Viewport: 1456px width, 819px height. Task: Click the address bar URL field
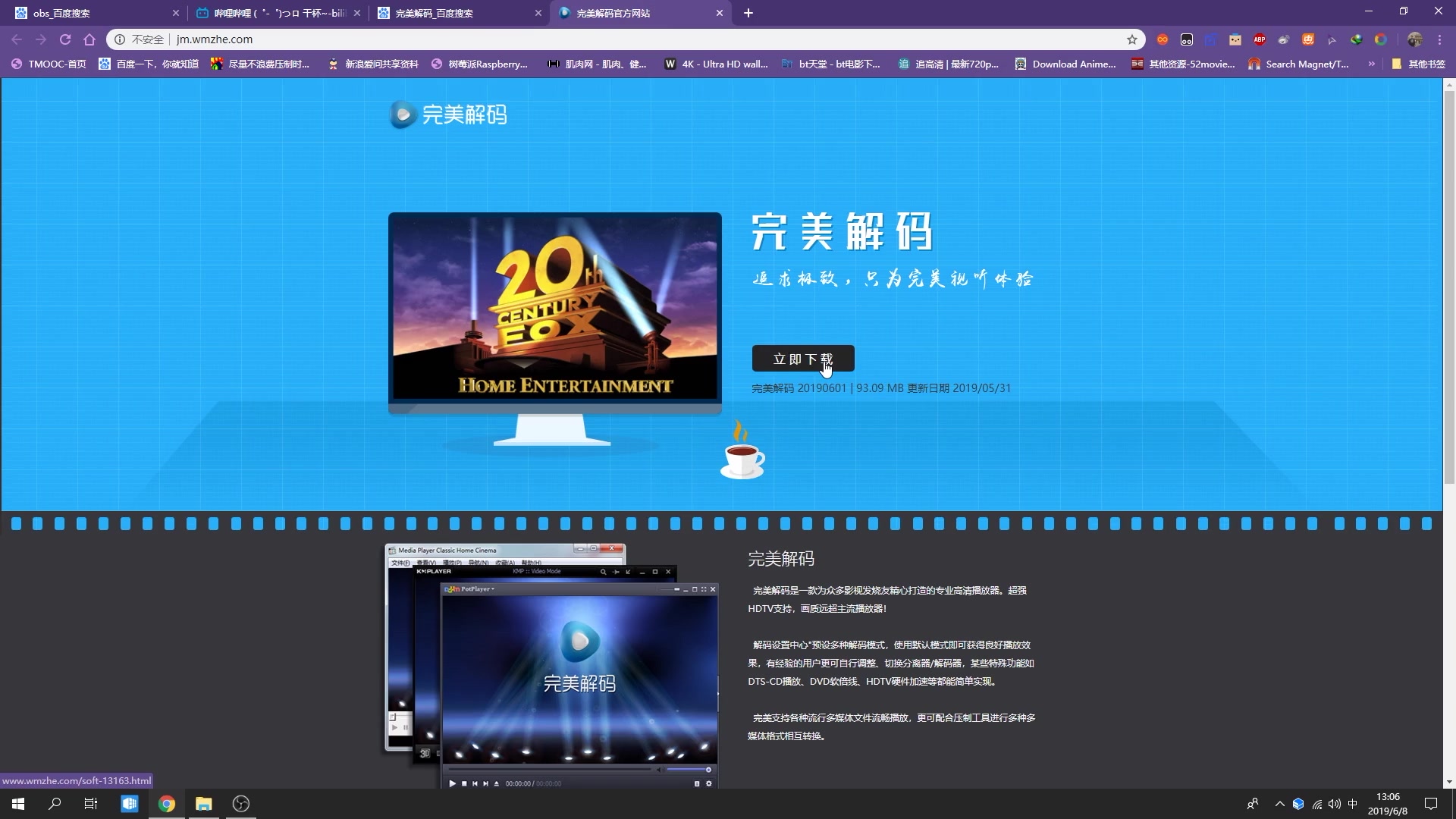[x=607, y=39]
